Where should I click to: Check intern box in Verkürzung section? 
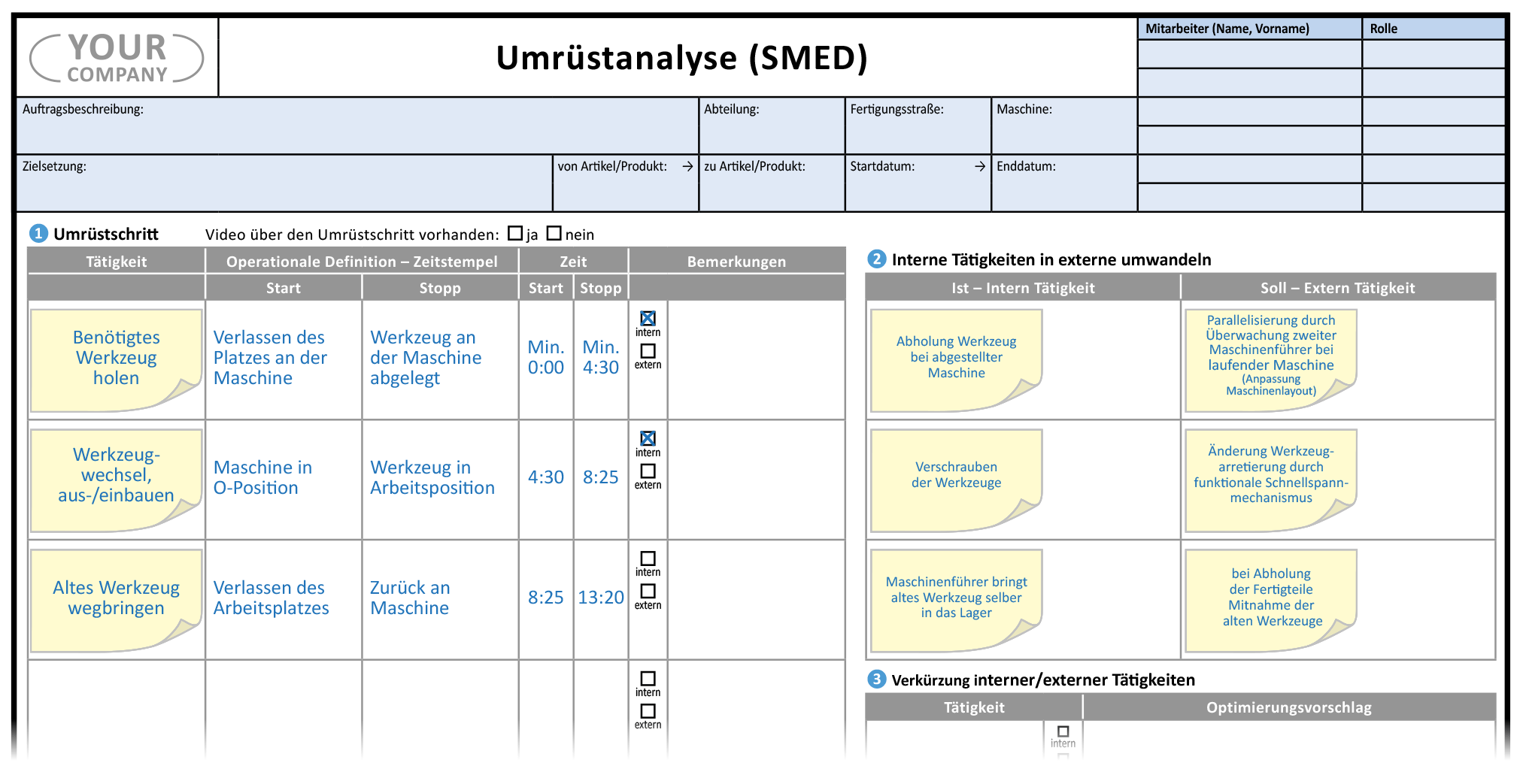[x=1063, y=731]
